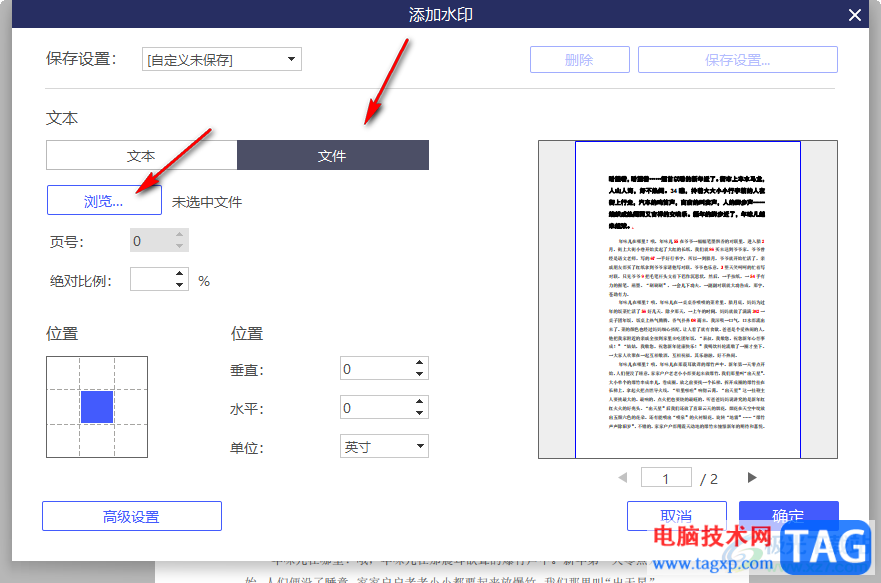The height and width of the screenshot is (583, 881).
Task: Select the bottom-left position grid cell
Action: click(x=63, y=441)
